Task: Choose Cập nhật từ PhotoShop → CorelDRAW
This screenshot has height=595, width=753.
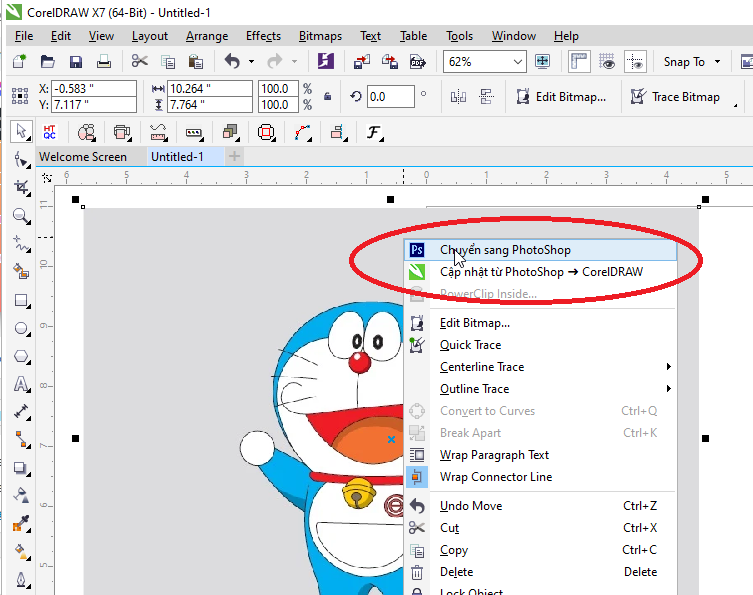Action: [x=541, y=272]
